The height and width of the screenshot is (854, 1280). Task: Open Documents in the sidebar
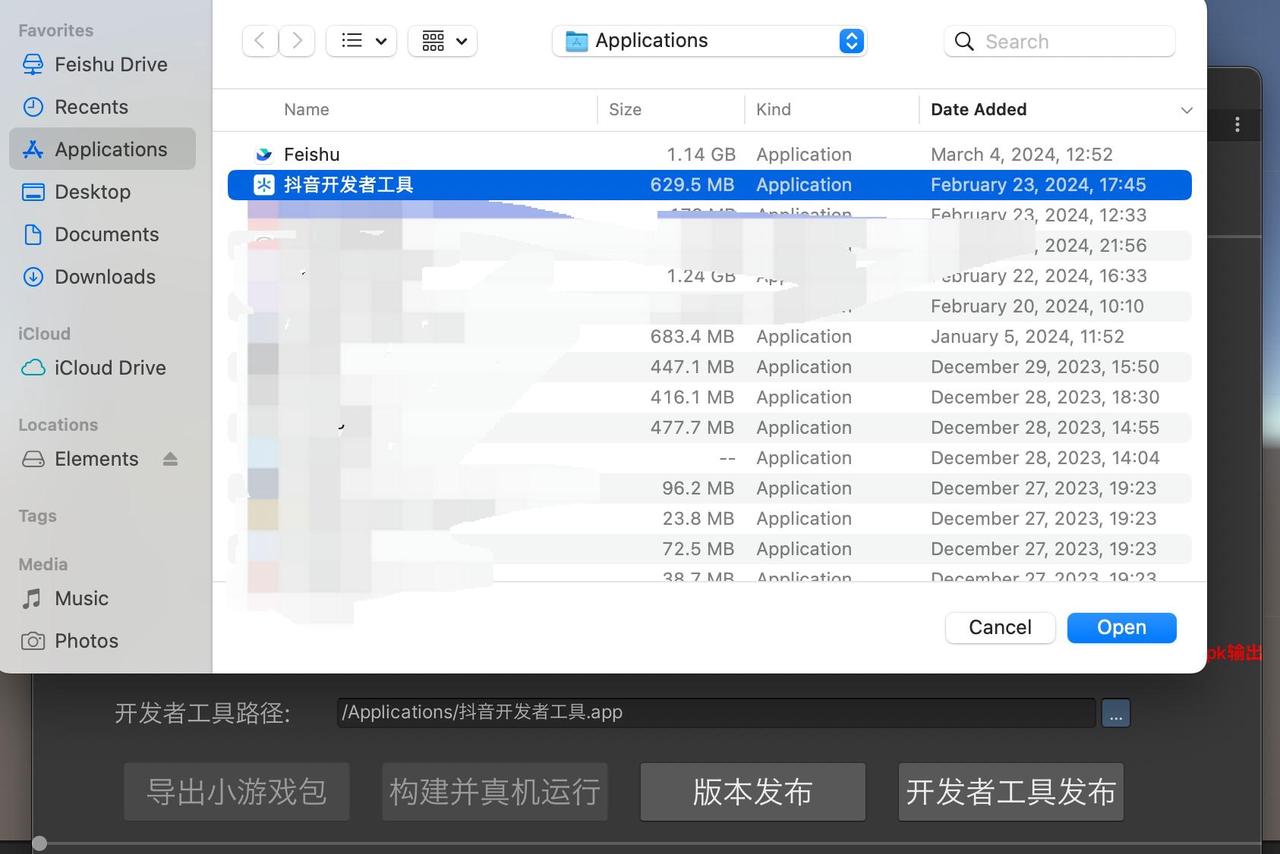102,234
